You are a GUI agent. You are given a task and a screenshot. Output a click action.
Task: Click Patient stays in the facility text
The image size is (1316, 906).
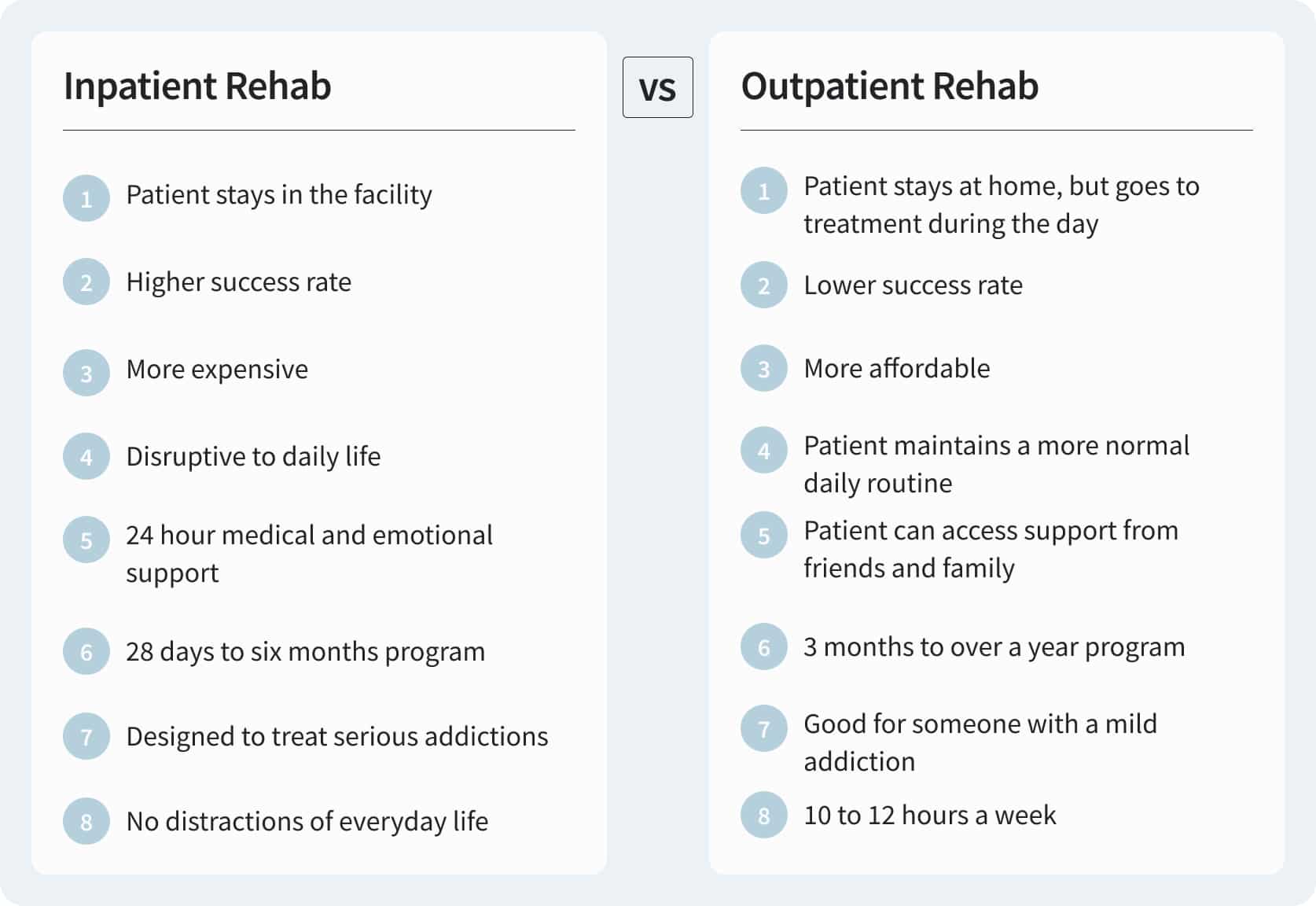click(279, 194)
